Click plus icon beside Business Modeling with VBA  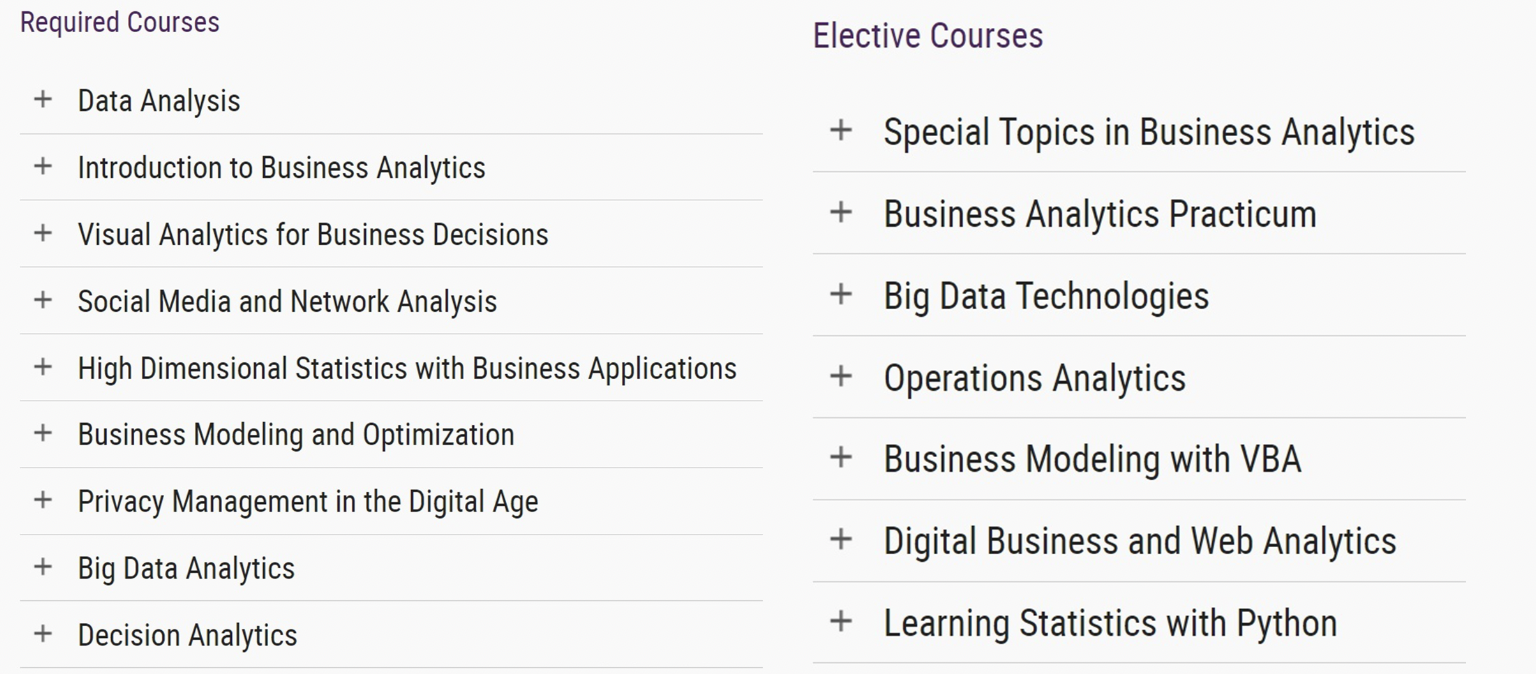[841, 457]
